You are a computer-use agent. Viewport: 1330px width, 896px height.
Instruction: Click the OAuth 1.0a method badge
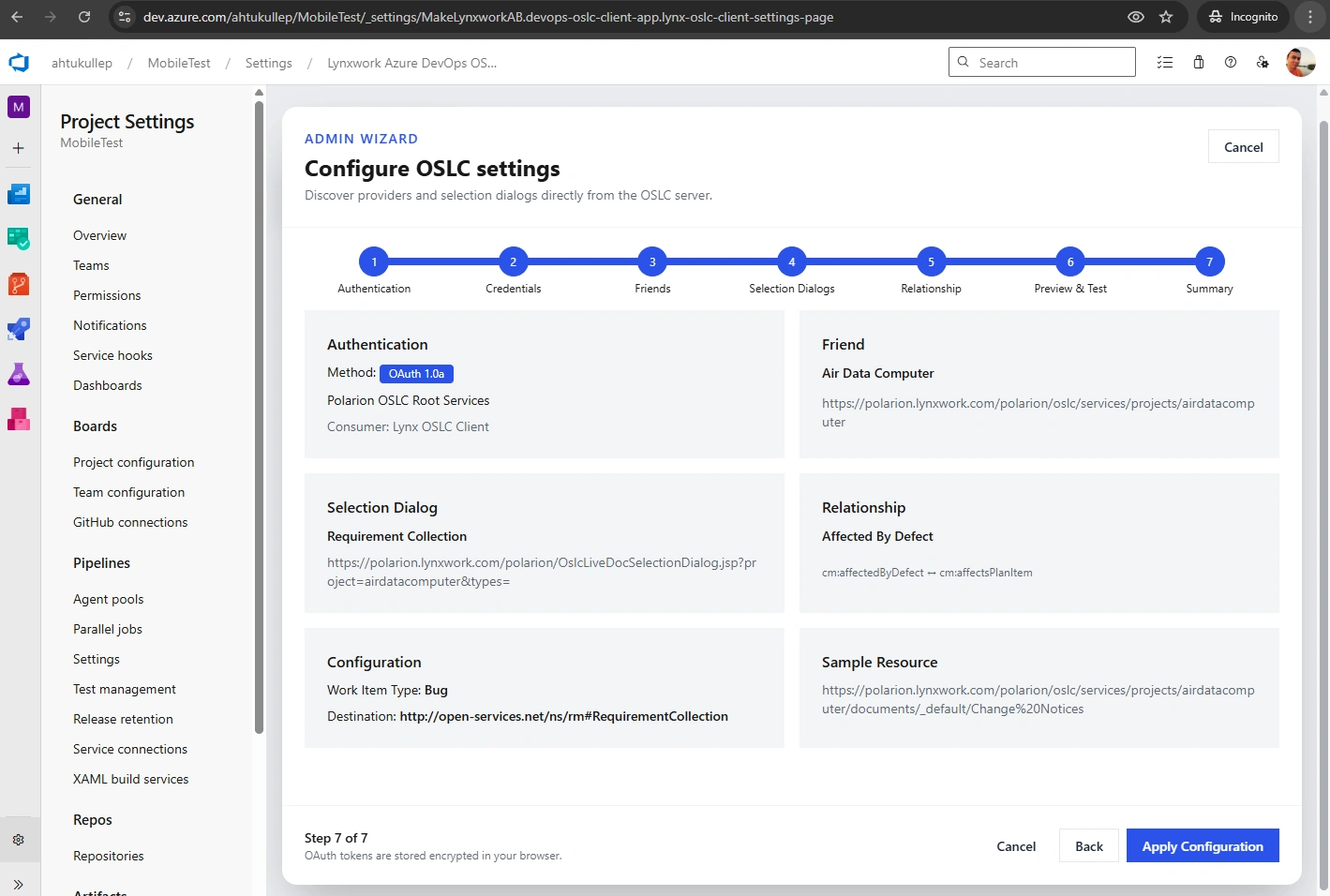416,374
